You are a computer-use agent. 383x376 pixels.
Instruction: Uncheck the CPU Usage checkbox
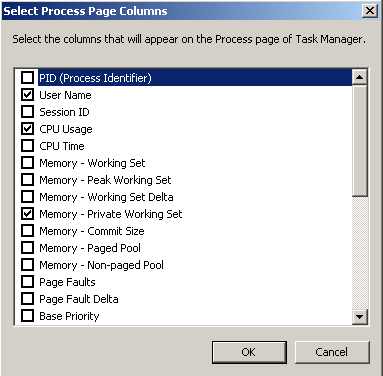click(x=27, y=129)
